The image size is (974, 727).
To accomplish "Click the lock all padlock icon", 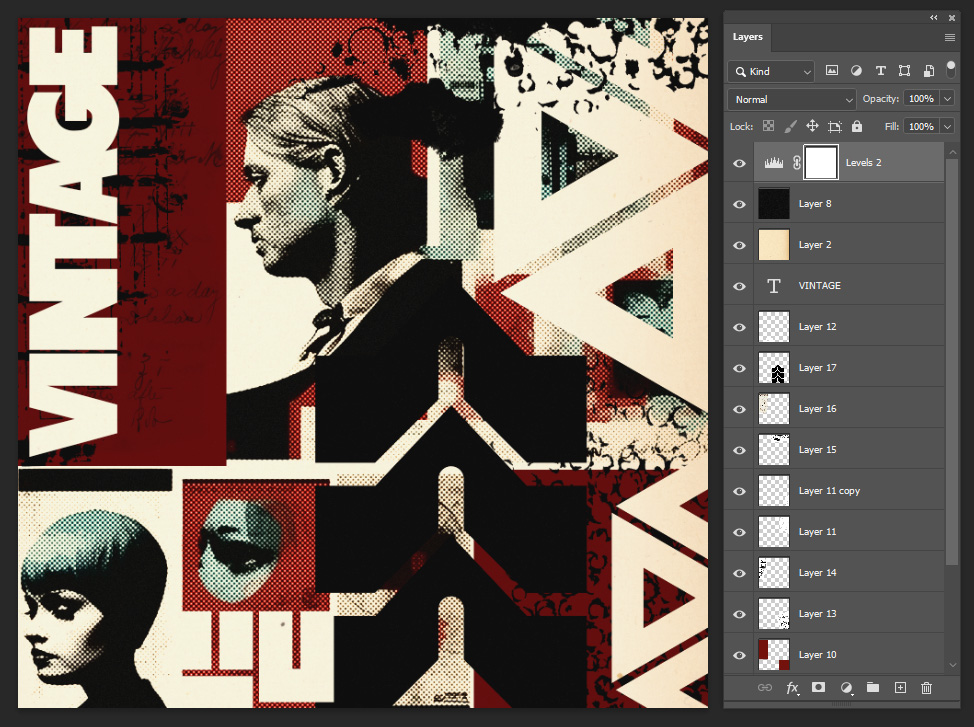I will tap(857, 127).
